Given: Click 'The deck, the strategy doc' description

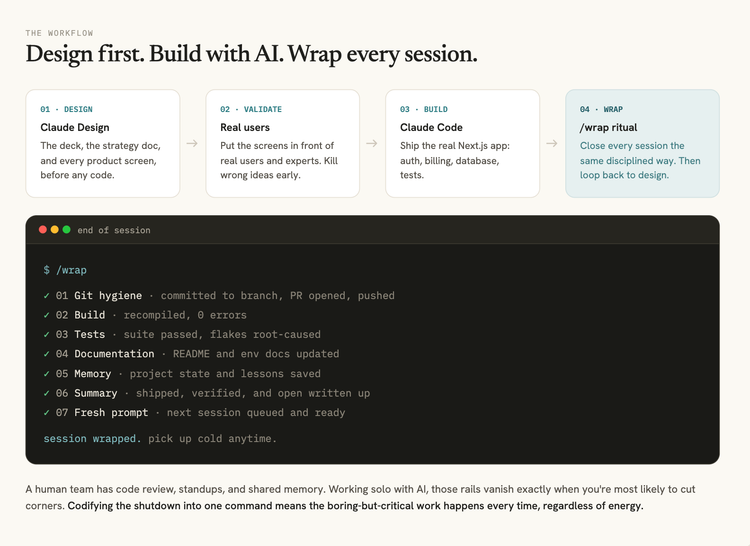Looking at the screenshot, I should pos(100,160).
